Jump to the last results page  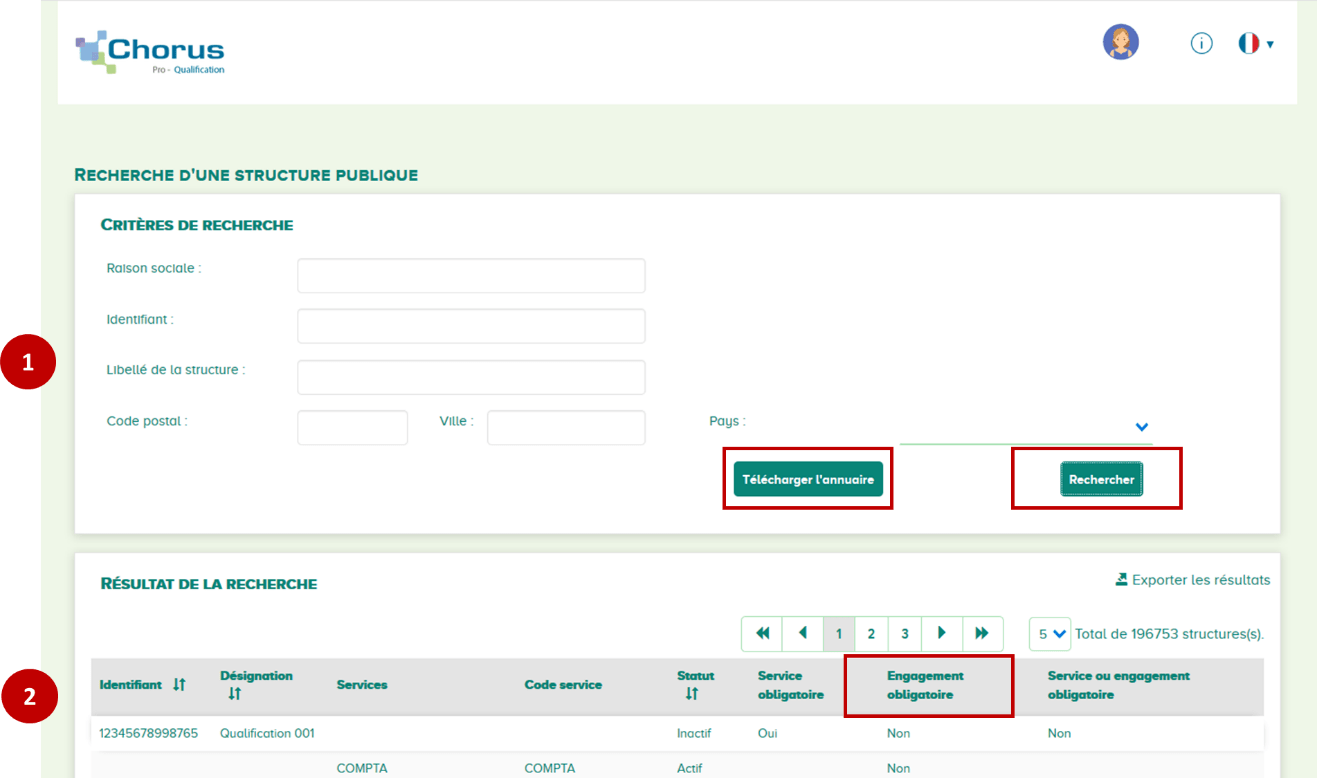tap(981, 633)
